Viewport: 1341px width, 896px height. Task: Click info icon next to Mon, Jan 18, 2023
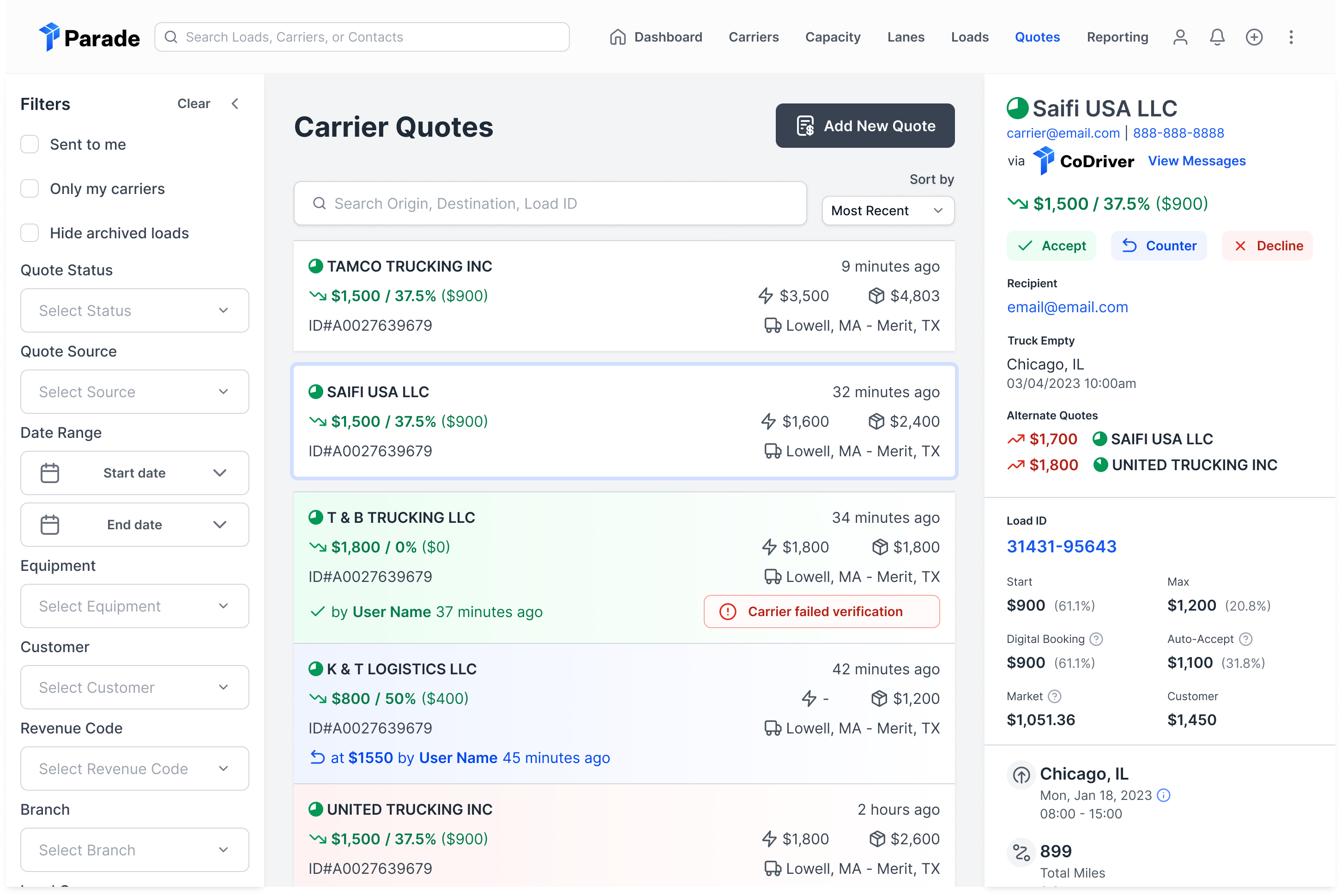(1163, 795)
